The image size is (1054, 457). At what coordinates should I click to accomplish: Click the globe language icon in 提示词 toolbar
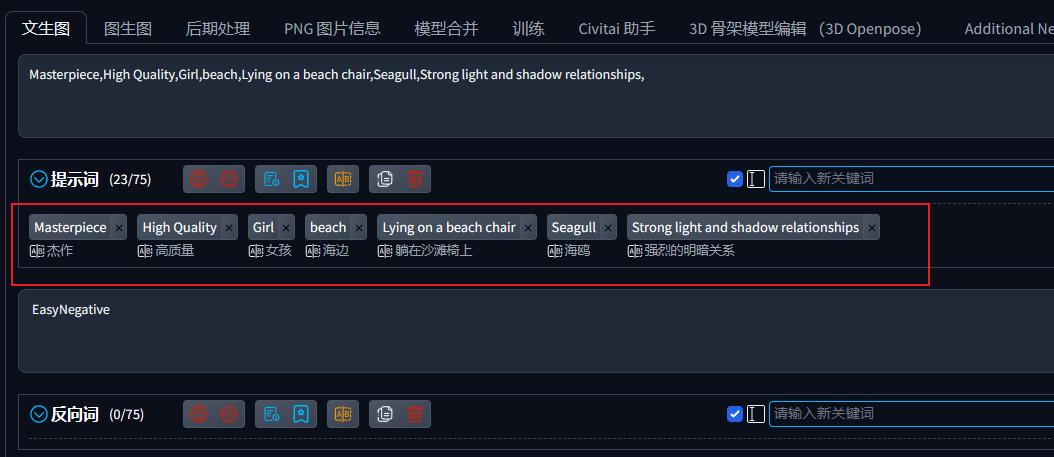click(x=198, y=179)
